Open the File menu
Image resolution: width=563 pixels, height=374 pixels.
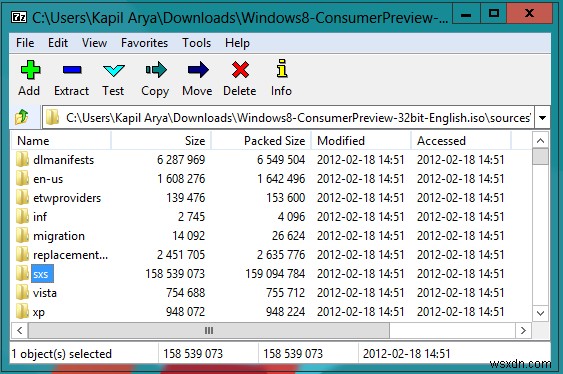[25, 43]
